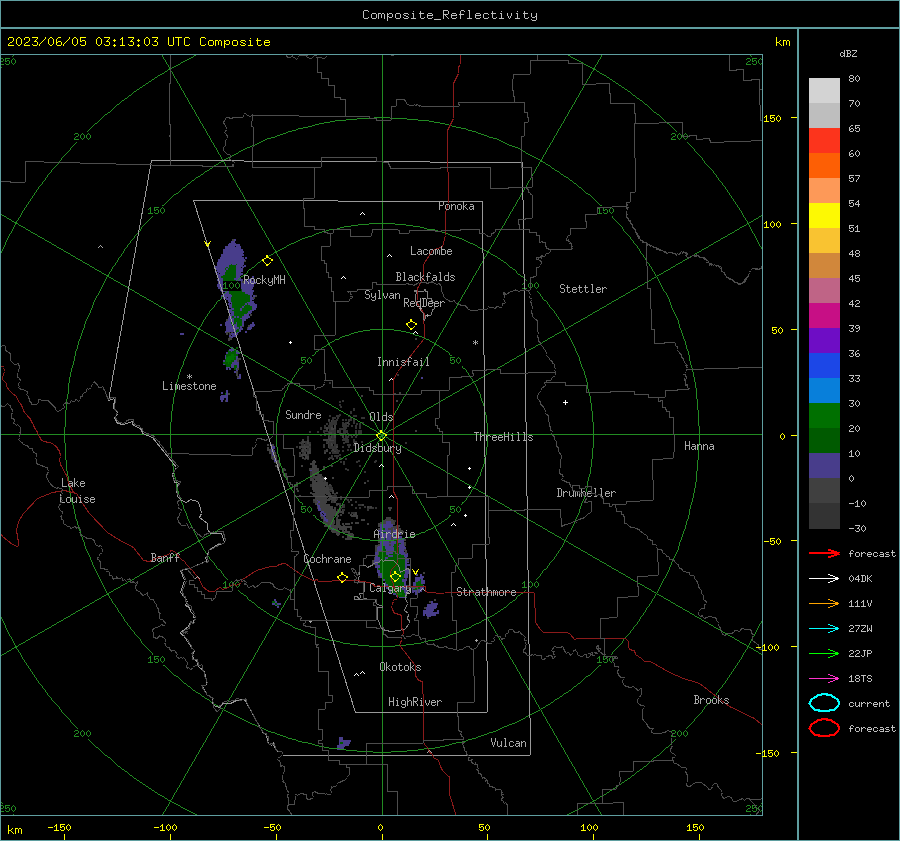Screen dimensions: 900x841
Task: Select the royal blue 36 dBZ swatch
Action: click(824, 365)
